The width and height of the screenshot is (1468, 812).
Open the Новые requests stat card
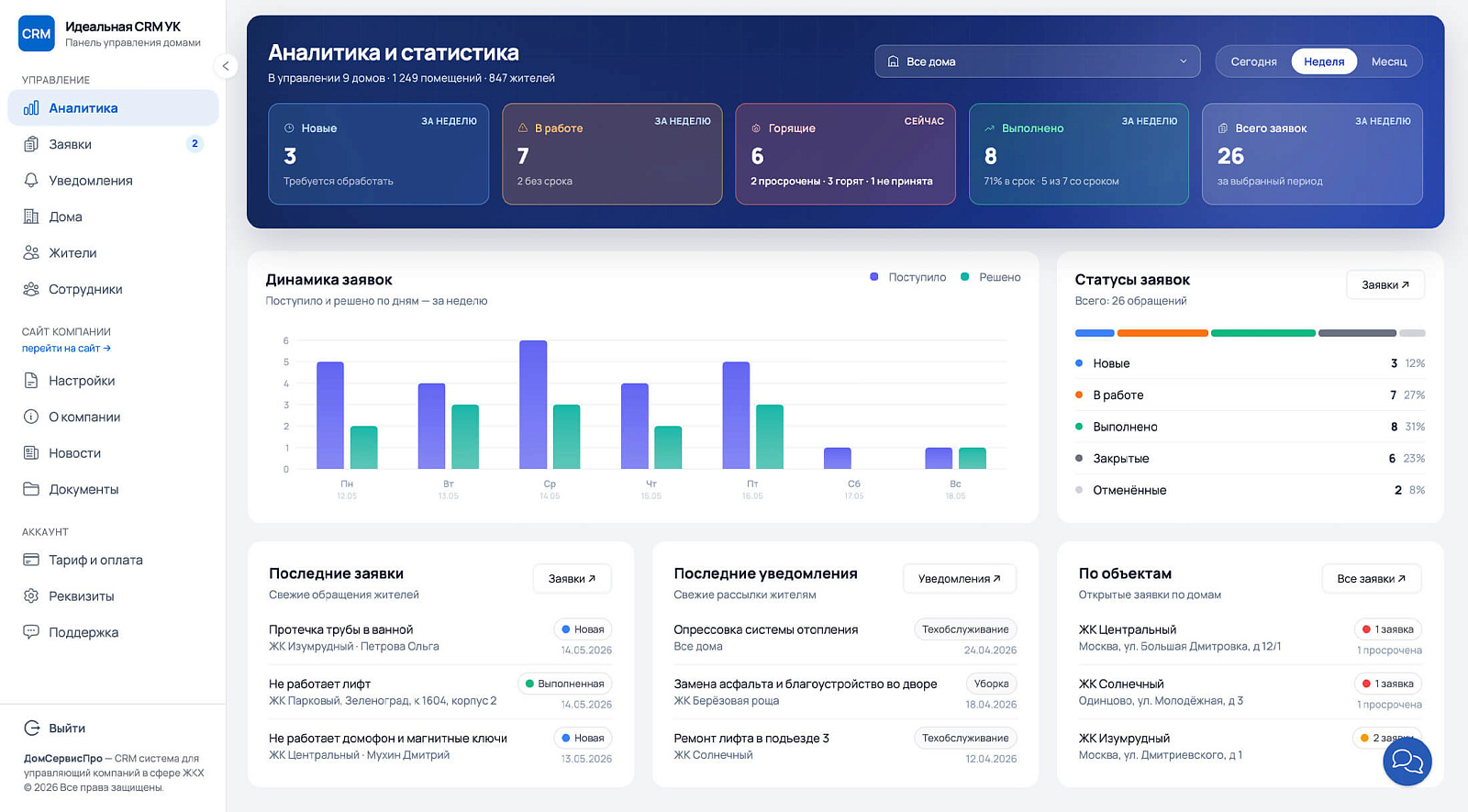(379, 154)
